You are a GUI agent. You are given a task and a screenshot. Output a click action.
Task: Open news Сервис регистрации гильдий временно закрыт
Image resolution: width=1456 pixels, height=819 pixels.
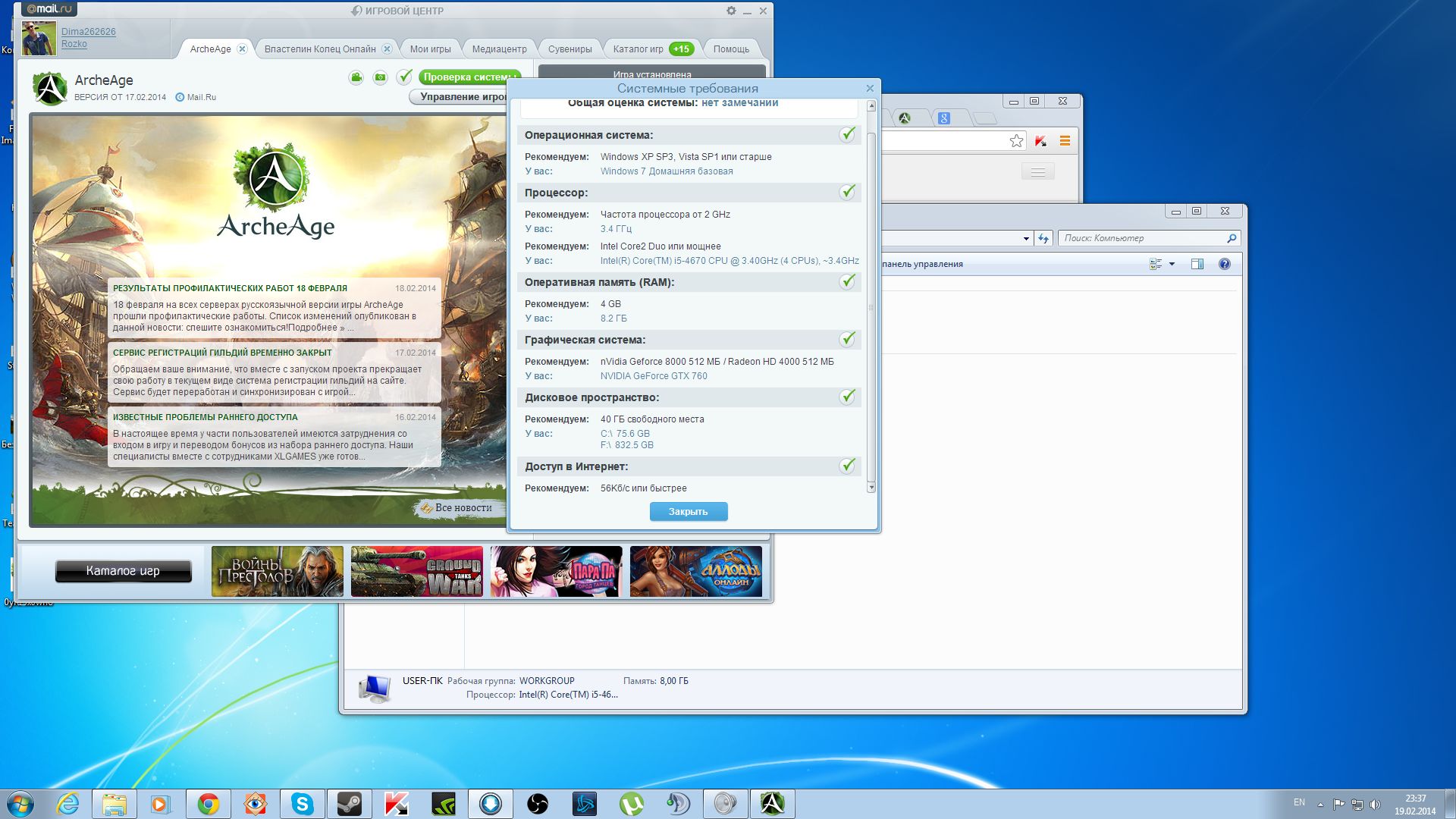(x=275, y=372)
